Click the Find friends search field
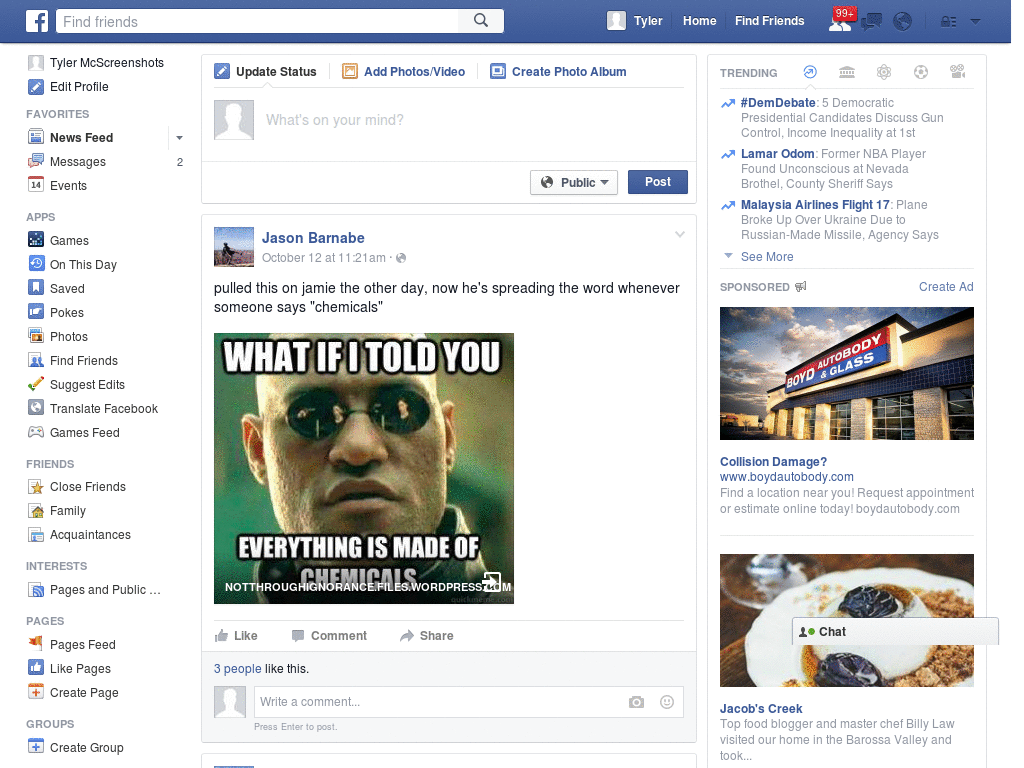Screen dimensions: 1024x768 coord(257,22)
